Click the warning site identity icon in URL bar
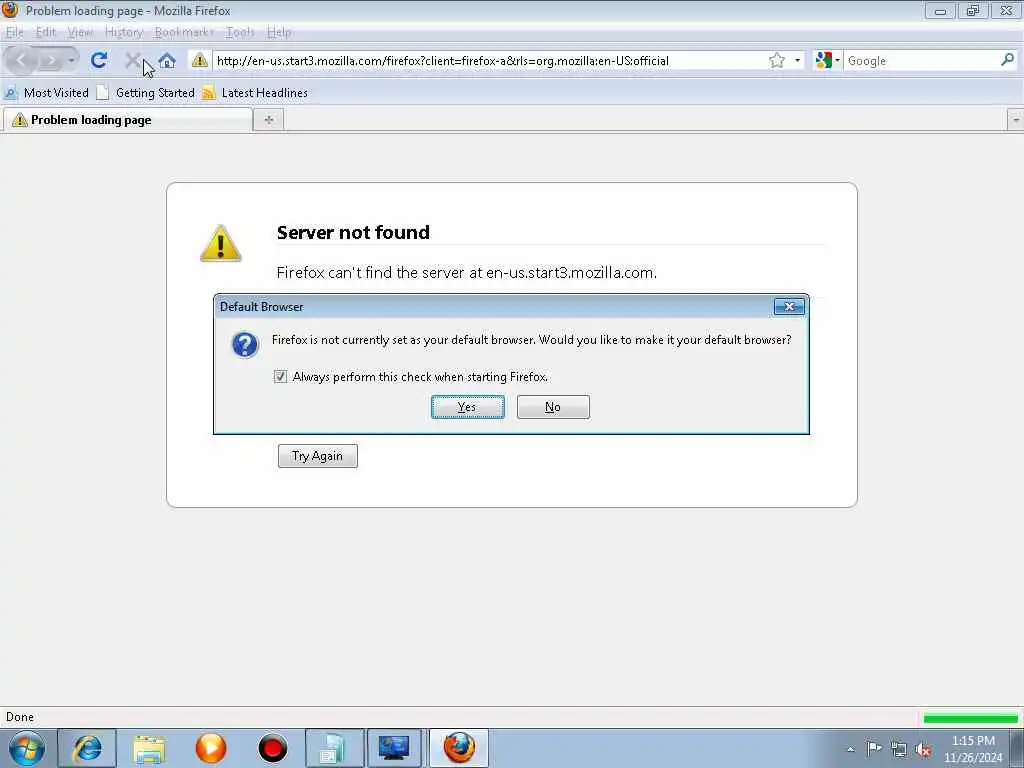This screenshot has width=1024, height=768. click(x=200, y=61)
